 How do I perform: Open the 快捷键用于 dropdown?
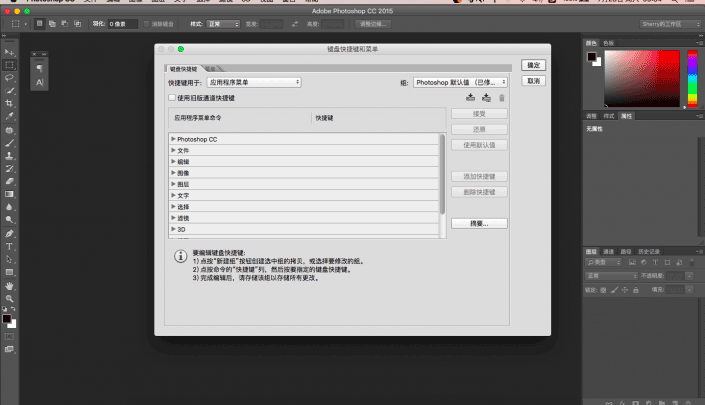coord(254,82)
